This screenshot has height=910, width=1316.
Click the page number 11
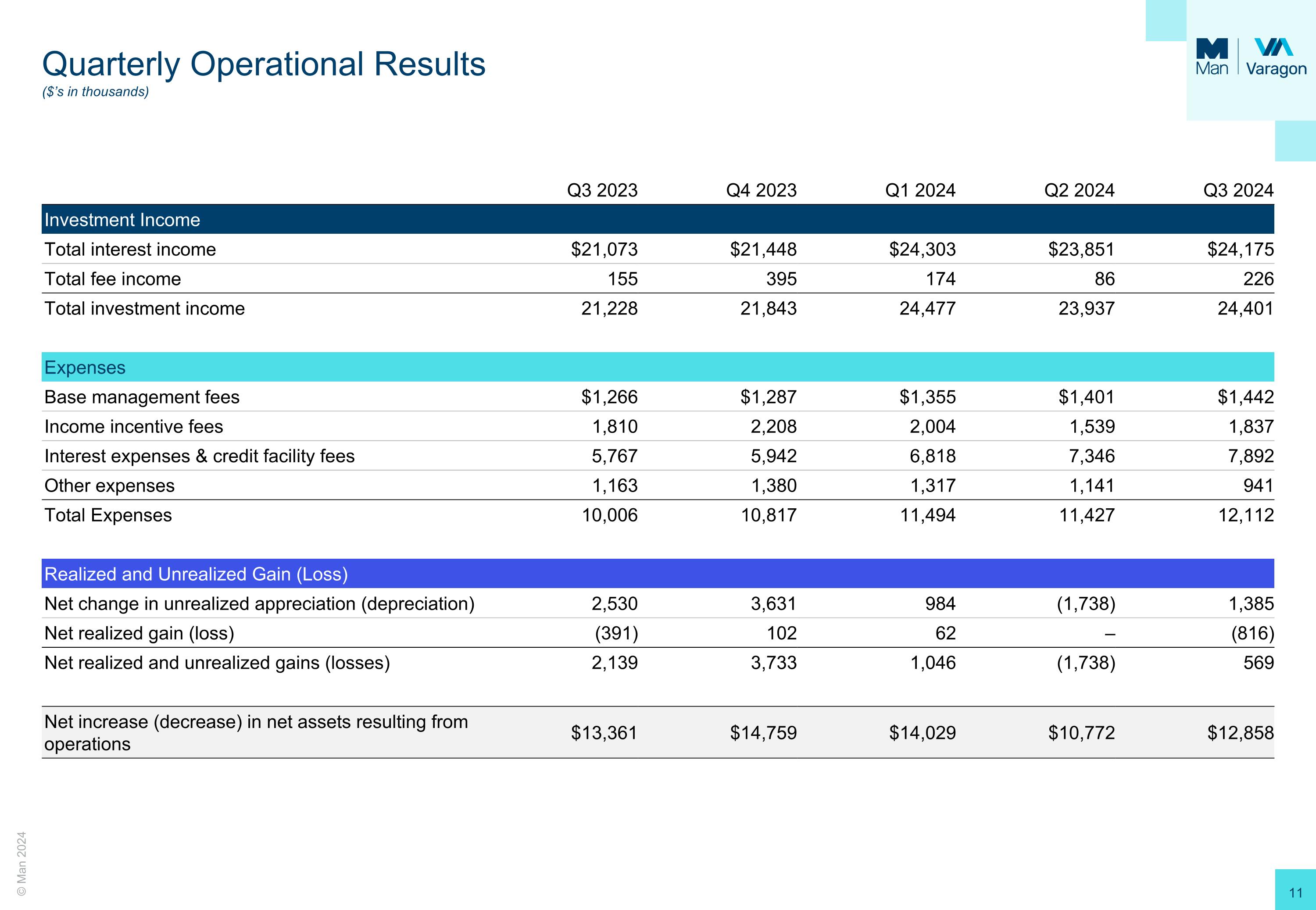coord(1296,893)
